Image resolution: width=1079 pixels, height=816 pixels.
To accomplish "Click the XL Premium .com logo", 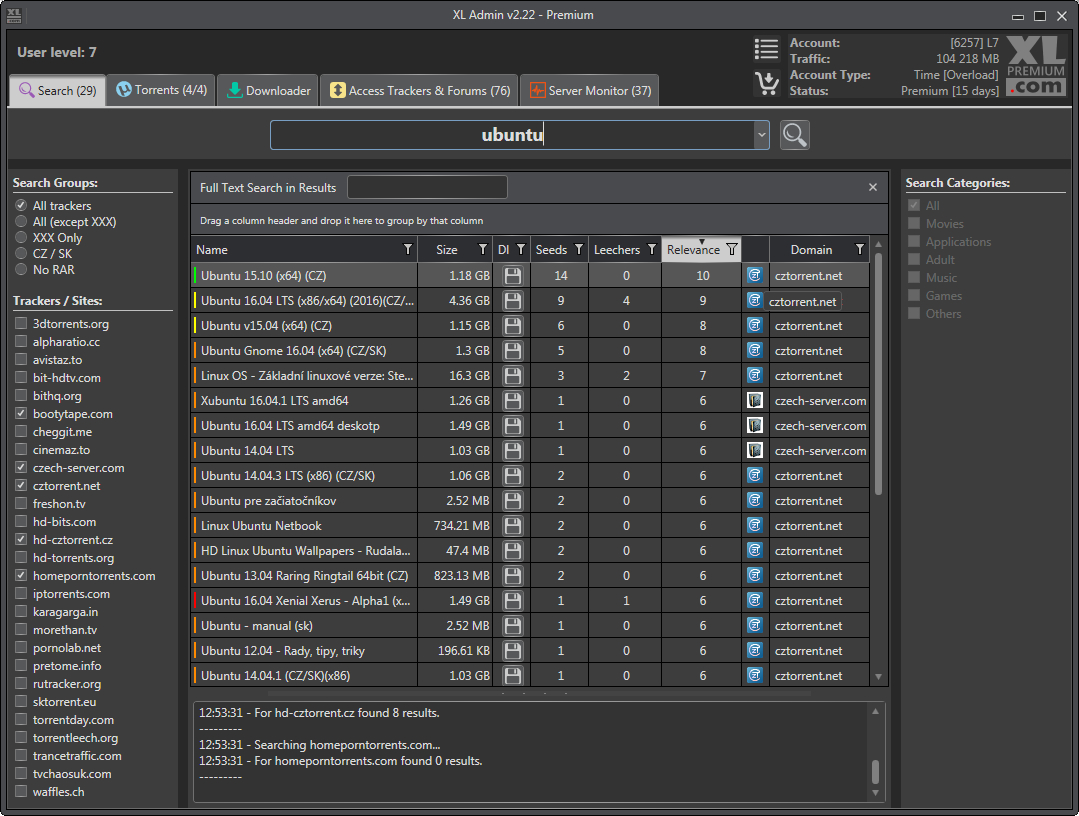I will pyautogui.click(x=1036, y=66).
